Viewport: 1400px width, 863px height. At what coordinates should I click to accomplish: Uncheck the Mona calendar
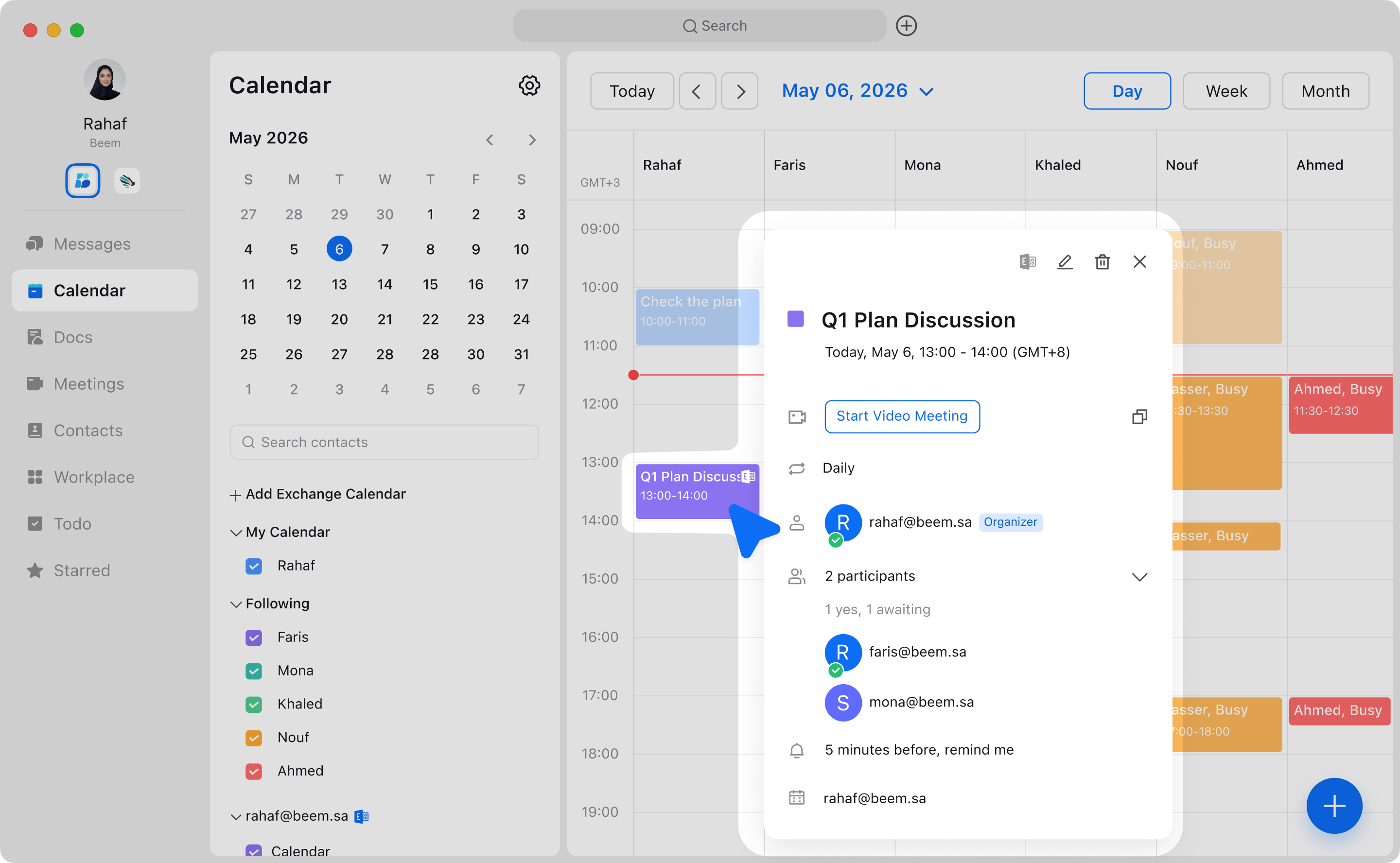(x=254, y=671)
